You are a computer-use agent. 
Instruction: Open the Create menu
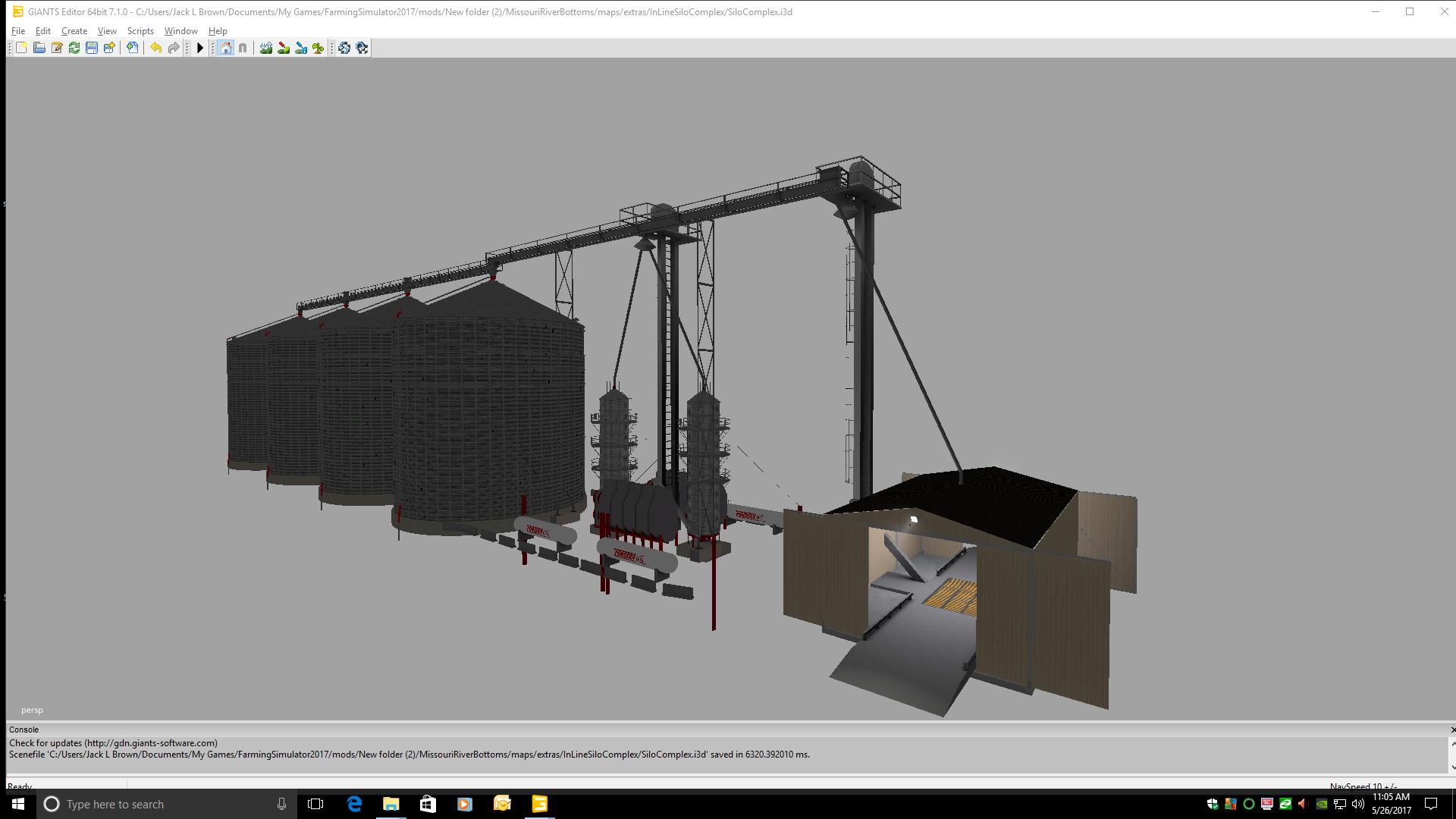click(74, 31)
